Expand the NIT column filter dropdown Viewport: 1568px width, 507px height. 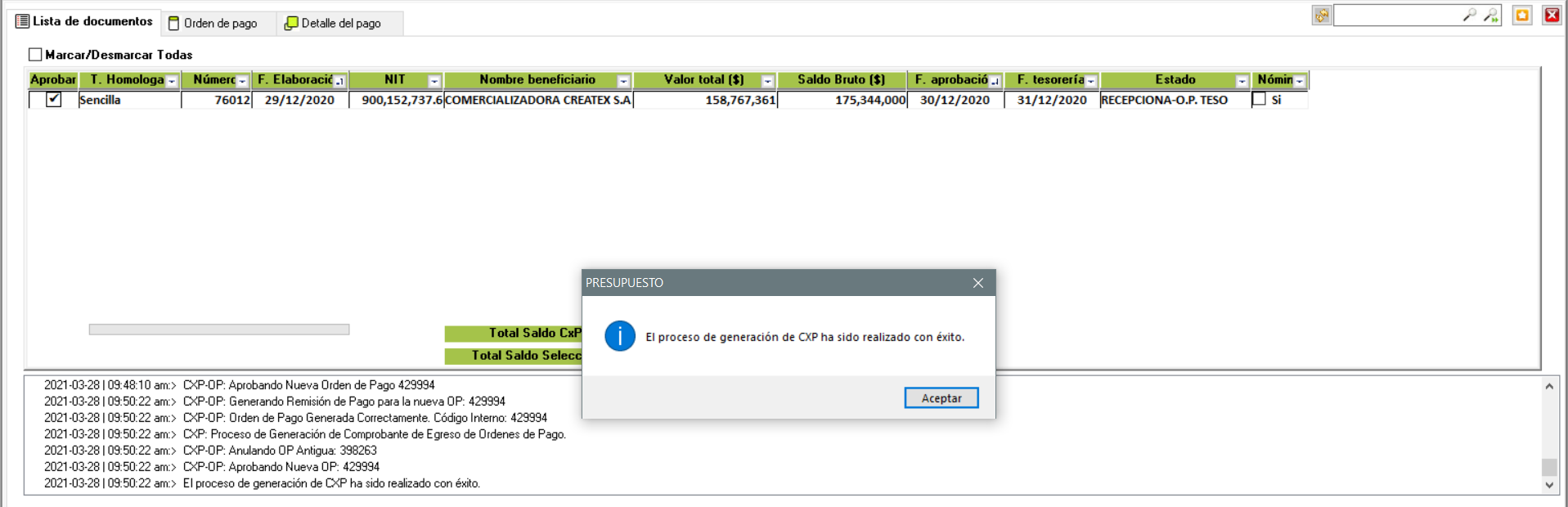[434, 81]
